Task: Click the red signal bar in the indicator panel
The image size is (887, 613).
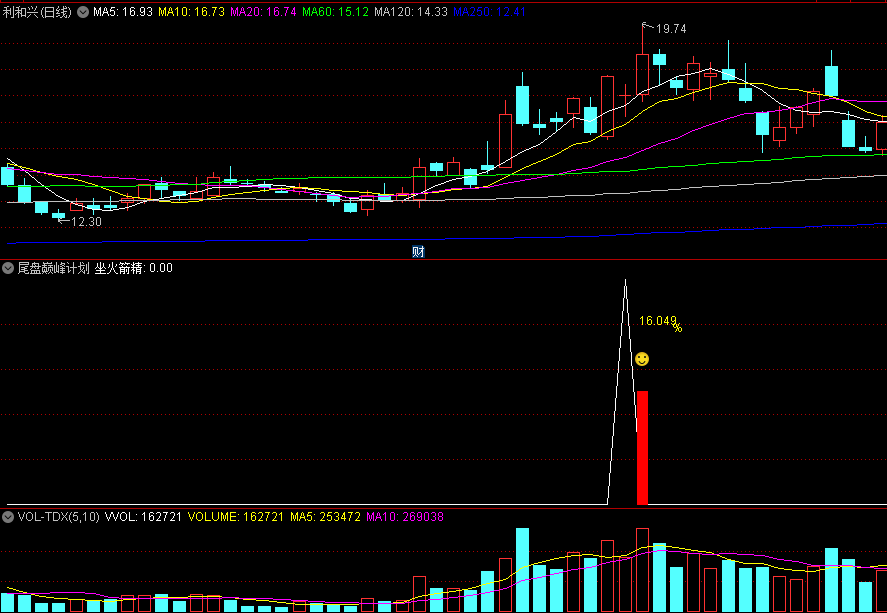Action: [642, 447]
